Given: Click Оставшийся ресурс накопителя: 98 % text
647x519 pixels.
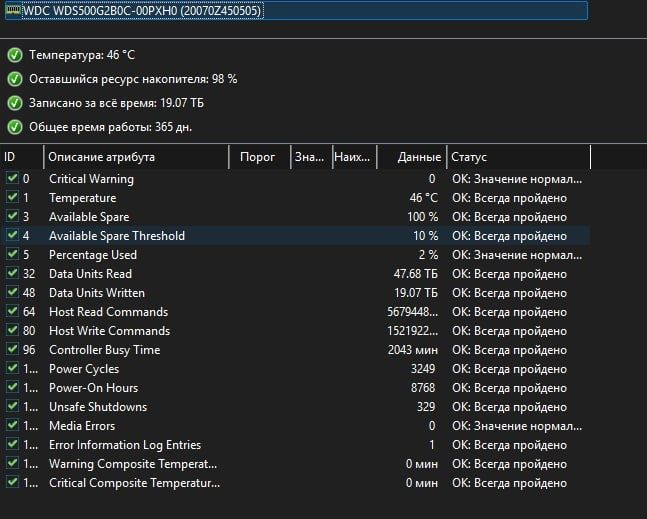Looking at the screenshot, I should [x=133, y=79].
